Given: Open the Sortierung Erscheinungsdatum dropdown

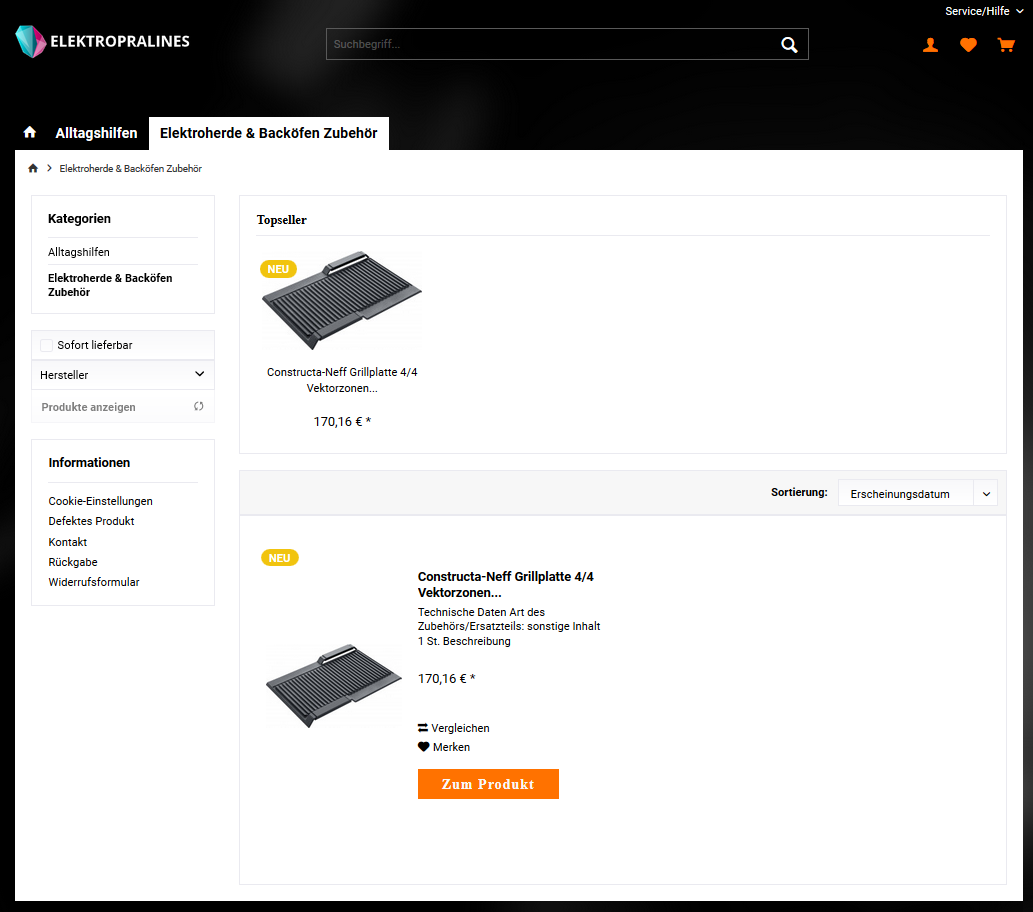Looking at the screenshot, I should [917, 494].
